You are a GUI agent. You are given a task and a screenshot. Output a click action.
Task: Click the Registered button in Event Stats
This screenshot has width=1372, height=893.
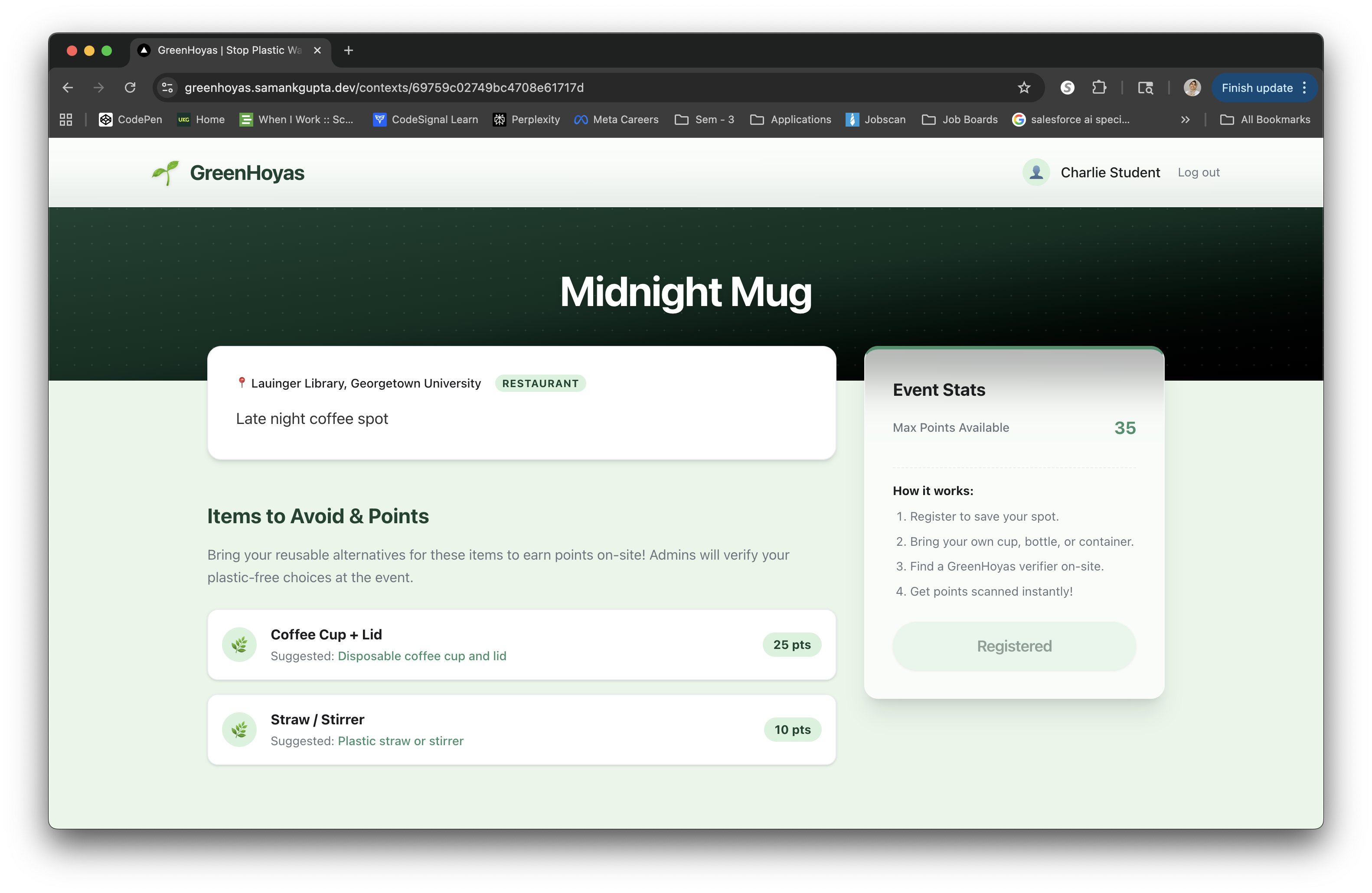[x=1014, y=646]
